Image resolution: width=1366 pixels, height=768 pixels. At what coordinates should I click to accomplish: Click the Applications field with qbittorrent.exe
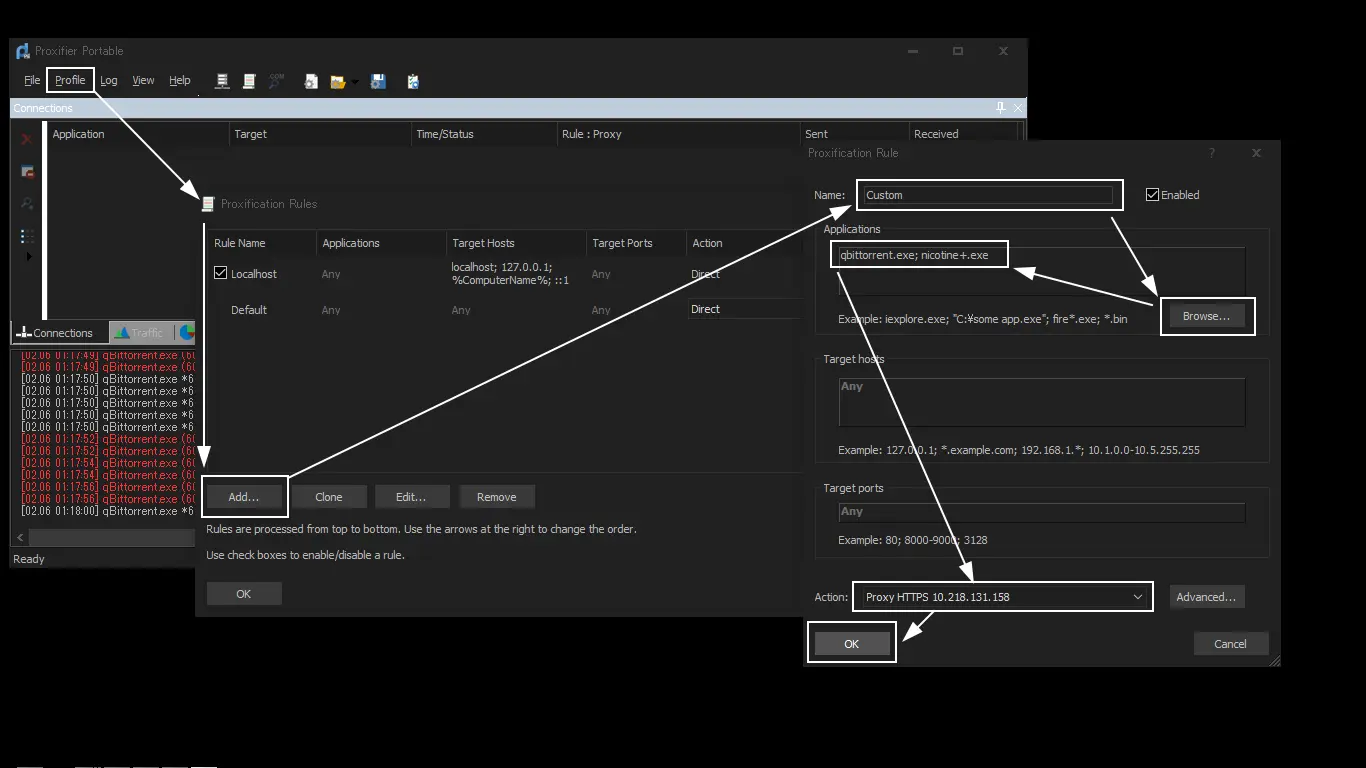pyautogui.click(x=1041, y=271)
